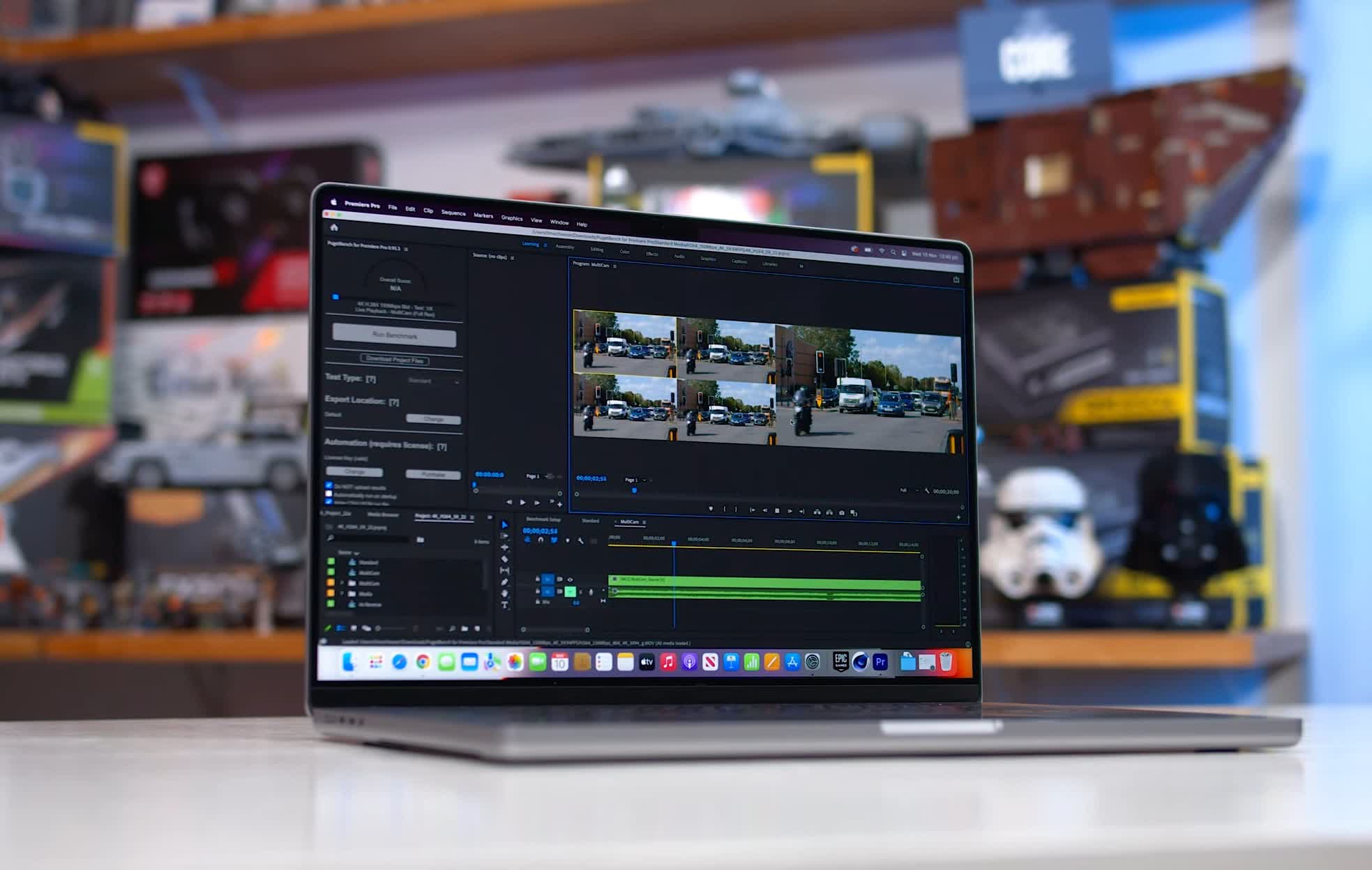Open the Test Type Standard dropdown
The height and width of the screenshot is (870, 1372).
(x=433, y=381)
